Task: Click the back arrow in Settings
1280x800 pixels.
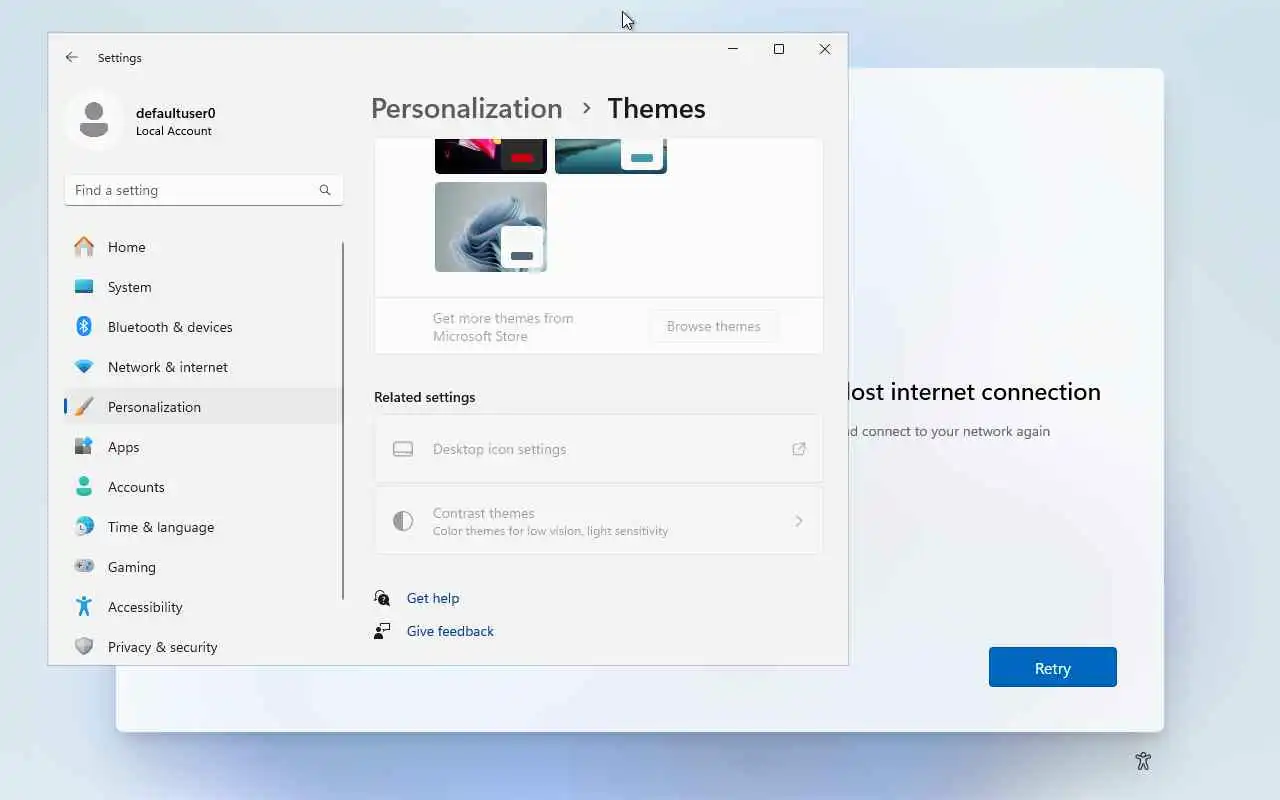Action: (x=72, y=58)
